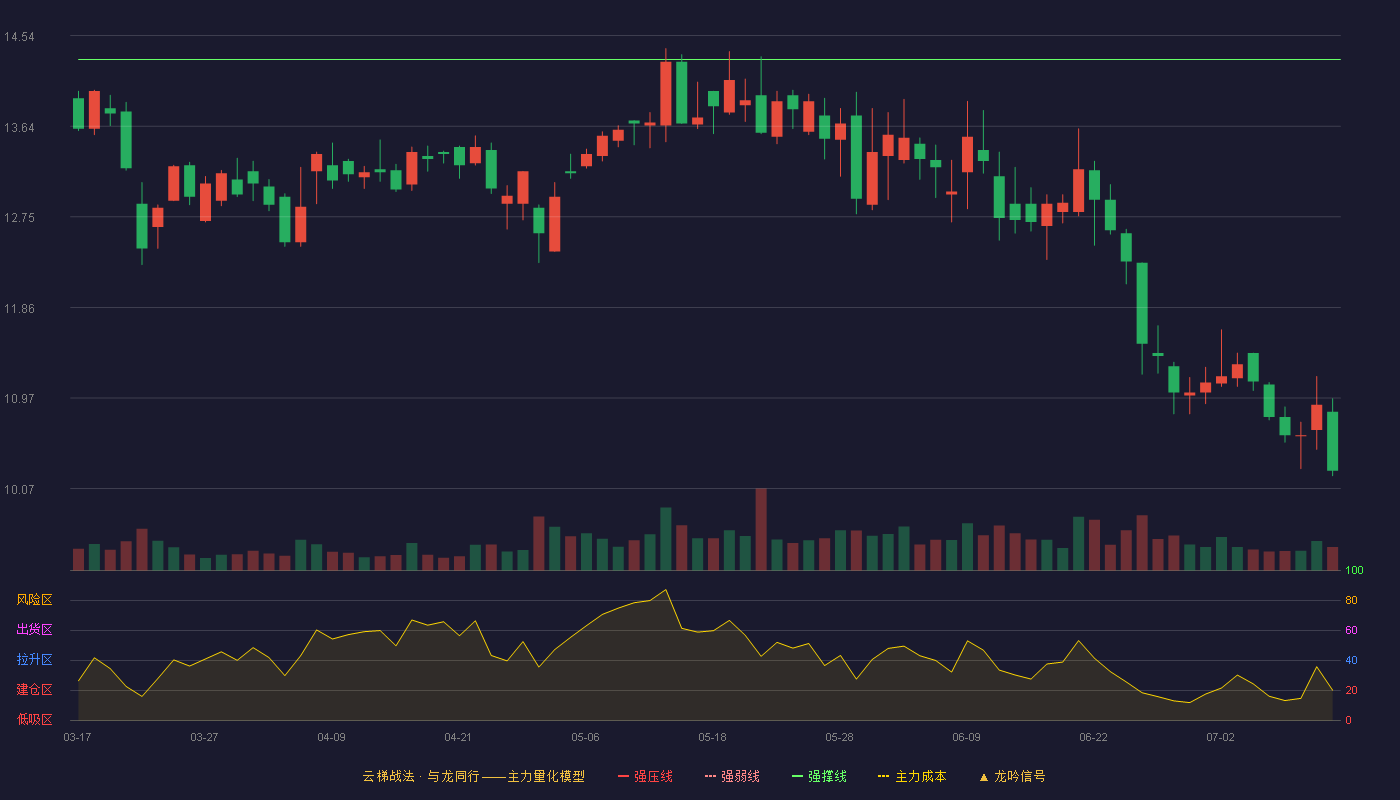This screenshot has width=1400, height=800.
Task: Click the 05-06 date label
Action: pos(585,737)
